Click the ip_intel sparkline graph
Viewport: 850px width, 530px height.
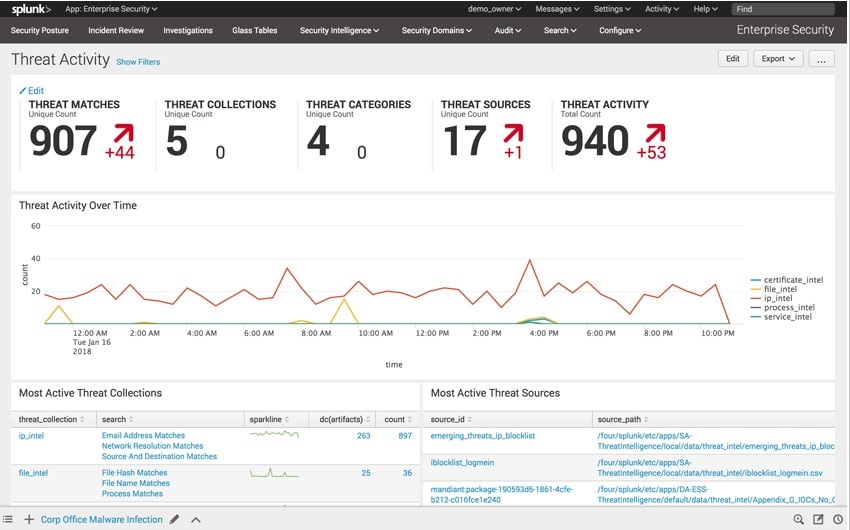274,434
